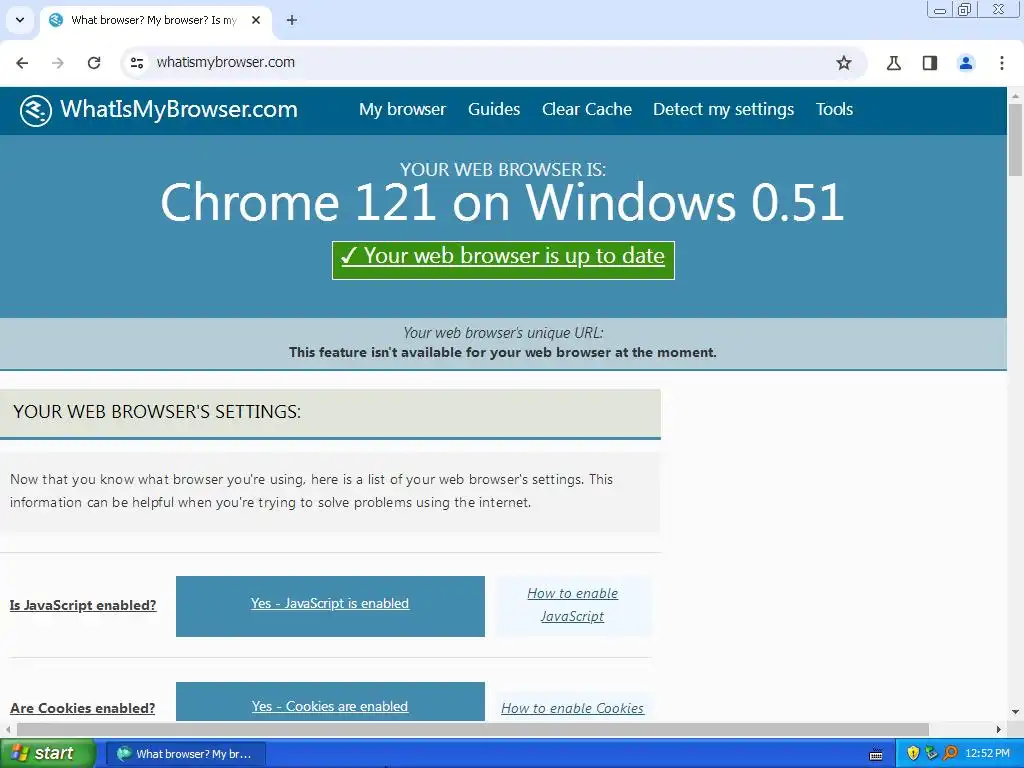Open the Tools menu item

[x=834, y=109]
